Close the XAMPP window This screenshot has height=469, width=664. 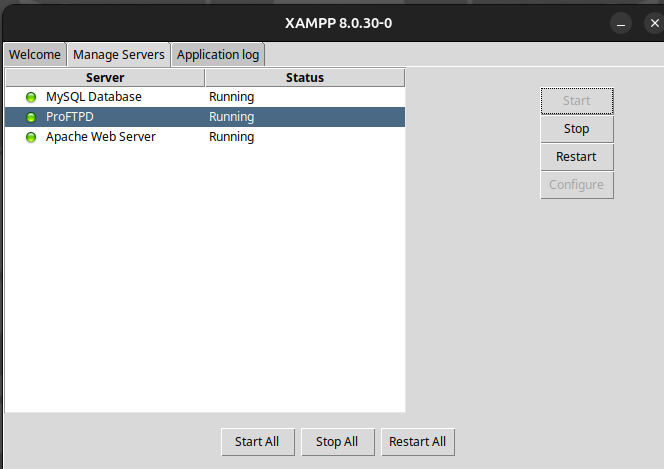tap(654, 23)
